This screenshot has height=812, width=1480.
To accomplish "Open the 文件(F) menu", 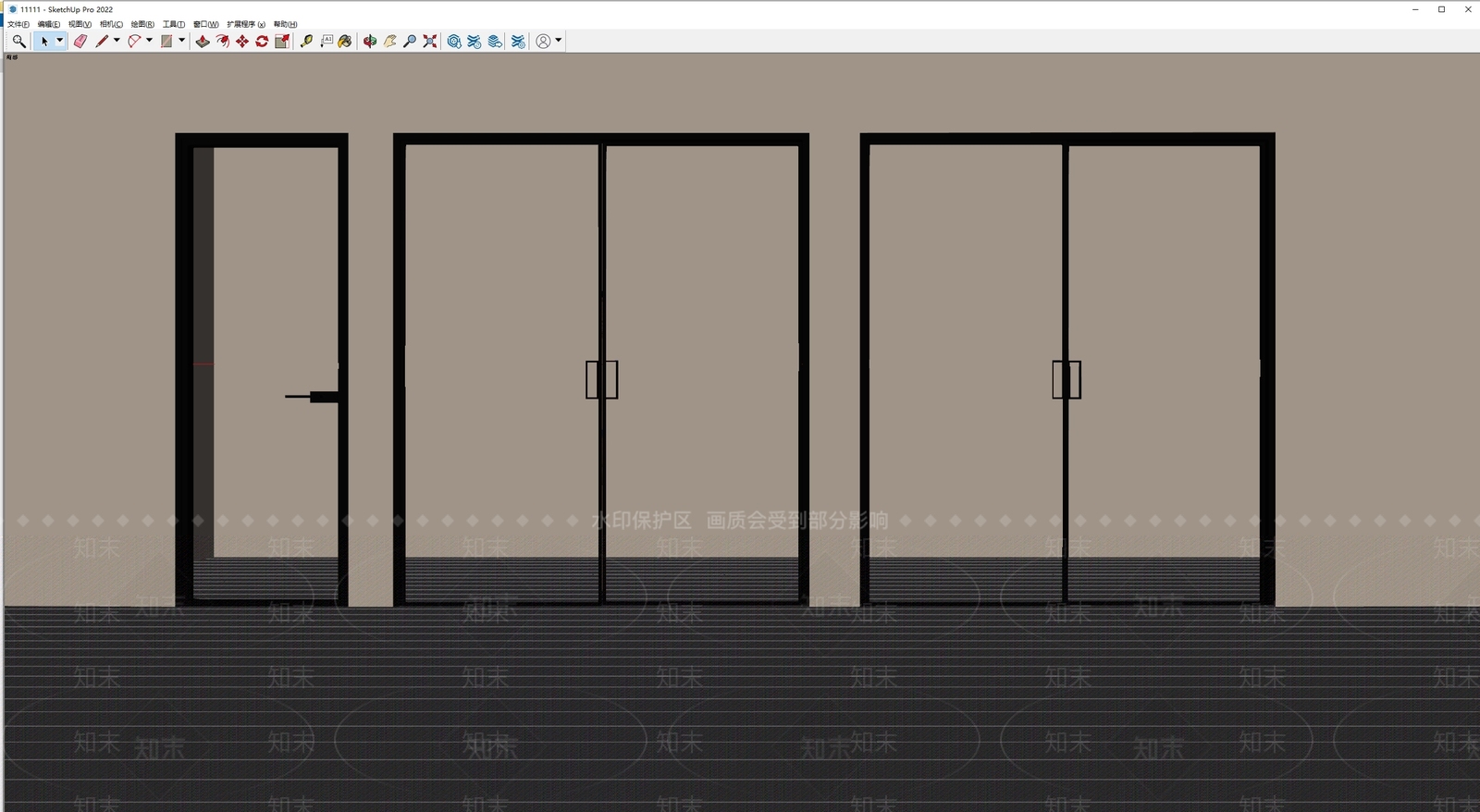I will [x=18, y=24].
